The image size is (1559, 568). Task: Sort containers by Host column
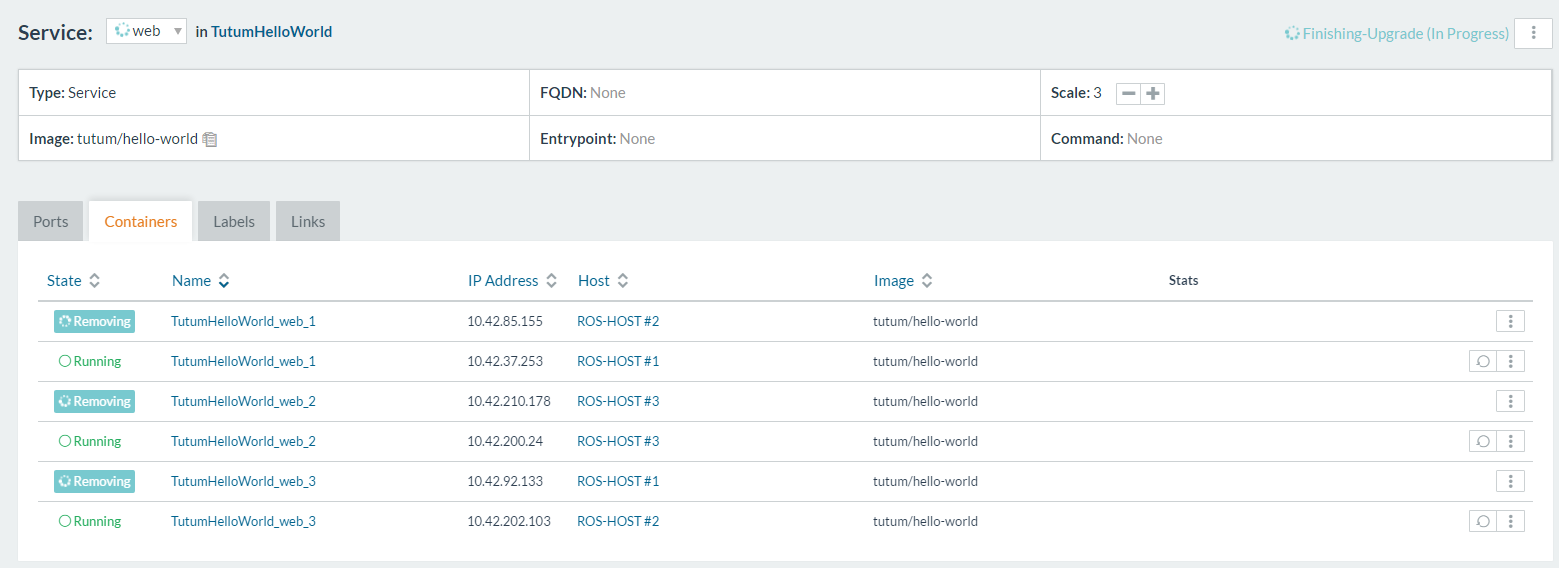(602, 281)
